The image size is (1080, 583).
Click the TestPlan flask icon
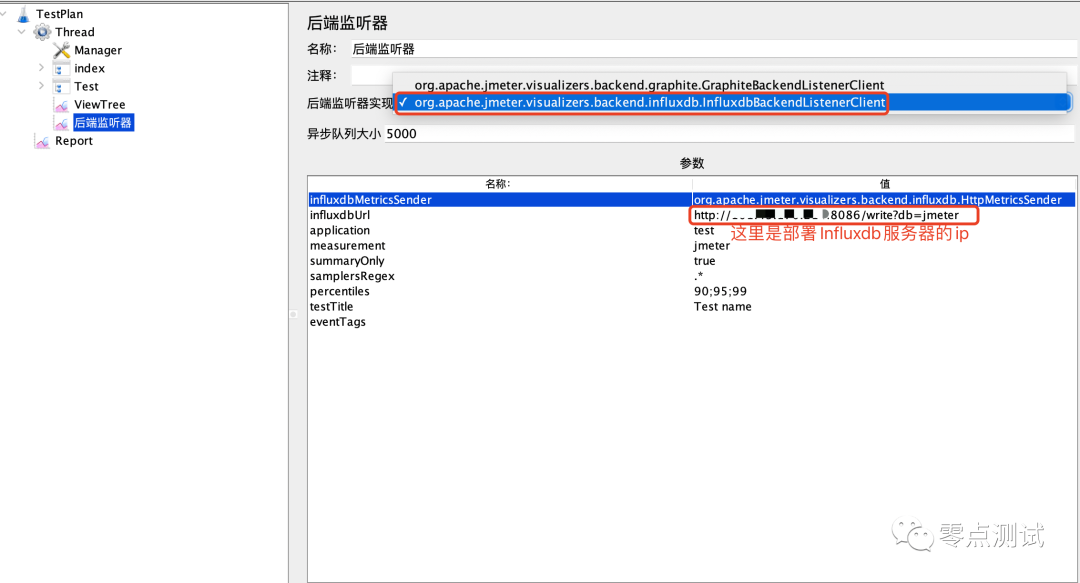click(23, 14)
